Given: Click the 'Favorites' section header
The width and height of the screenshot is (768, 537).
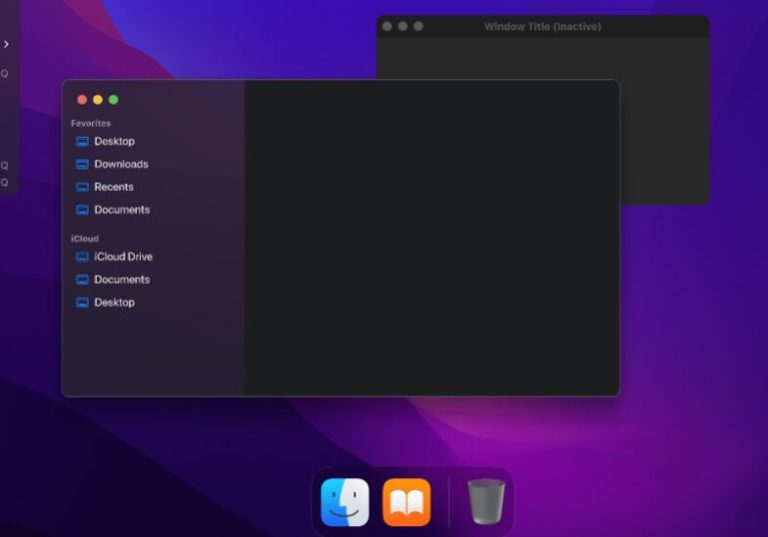Looking at the screenshot, I should click(91, 123).
